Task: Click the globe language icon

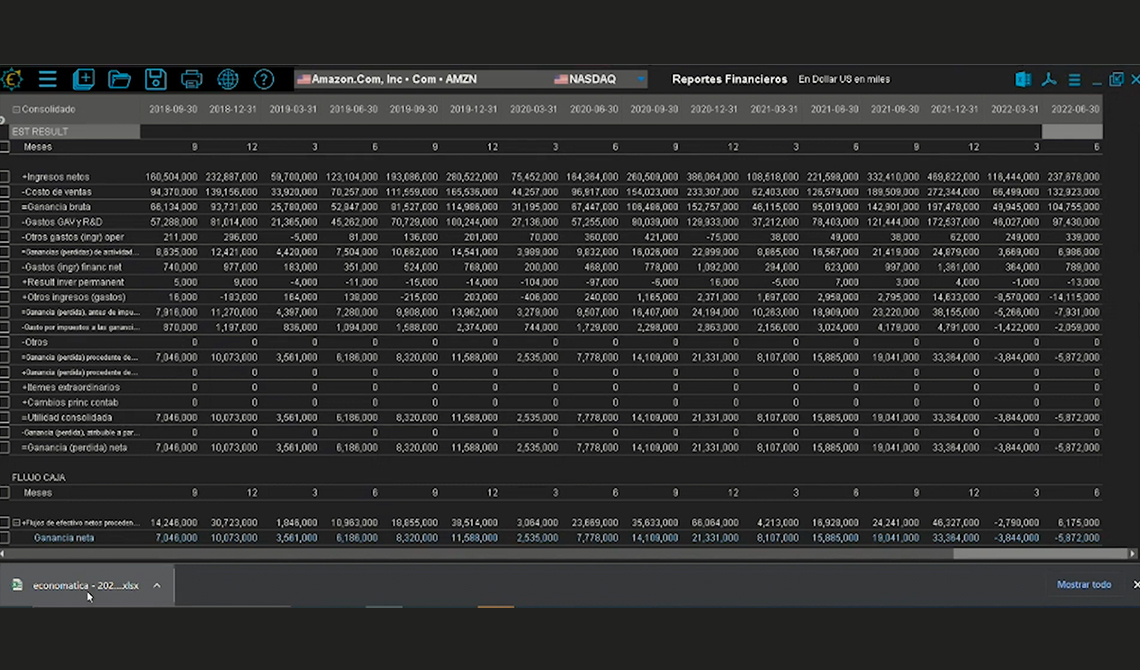Action: click(228, 79)
